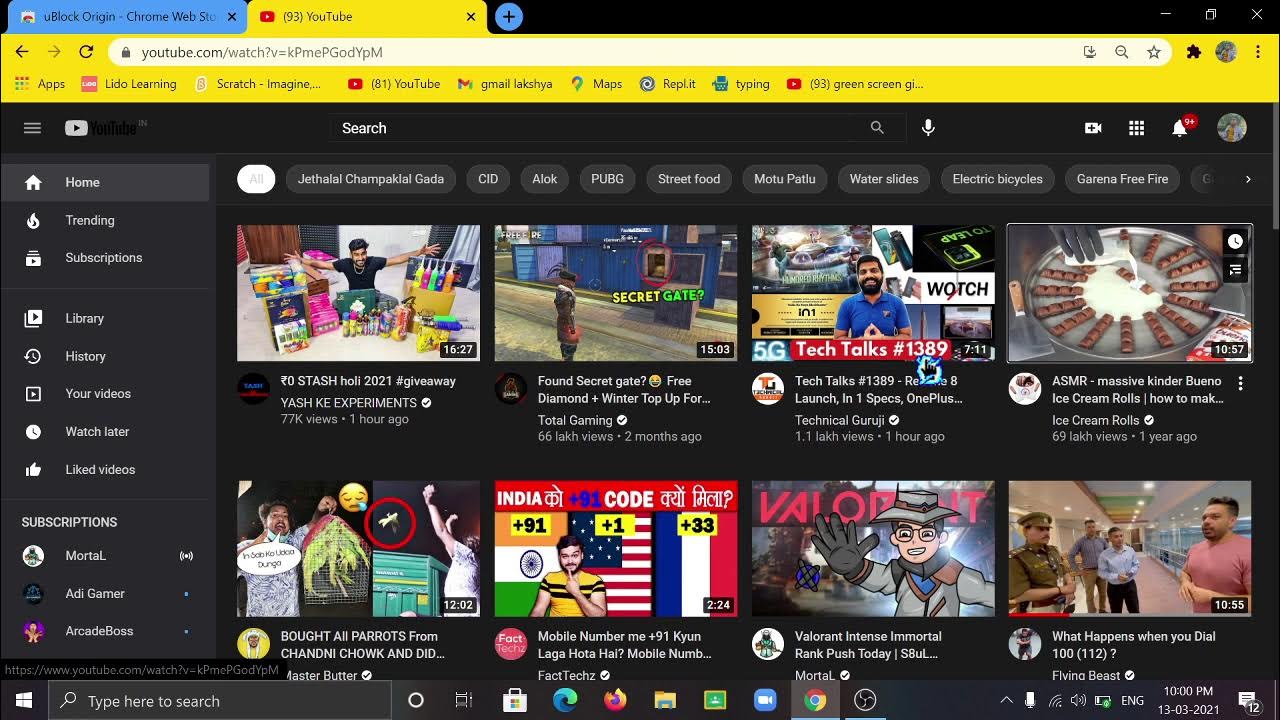The width and height of the screenshot is (1280, 720).
Task: Start voice search with microphone icon
Action: tap(928, 128)
